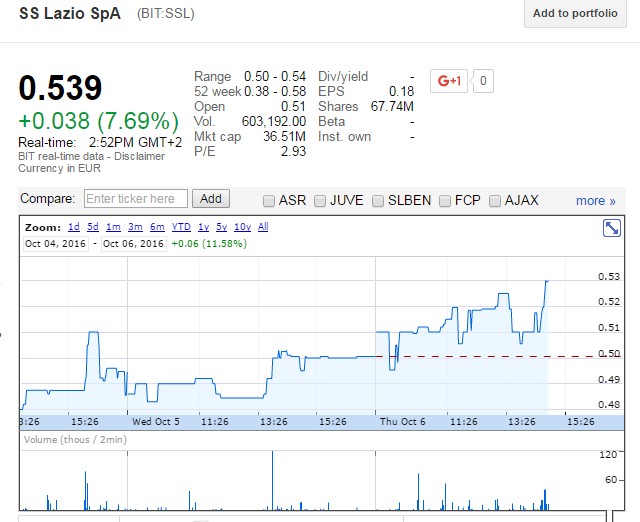Expand more comparison tickers
The image size is (640, 522).
595,200
